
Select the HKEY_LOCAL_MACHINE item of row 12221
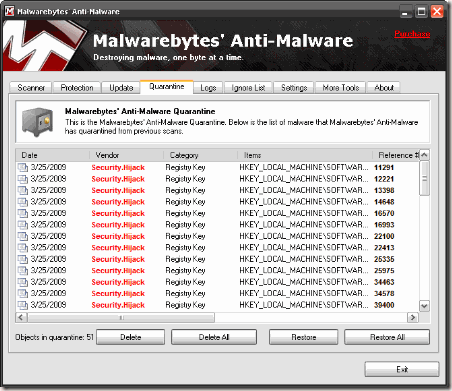[x=304, y=179]
